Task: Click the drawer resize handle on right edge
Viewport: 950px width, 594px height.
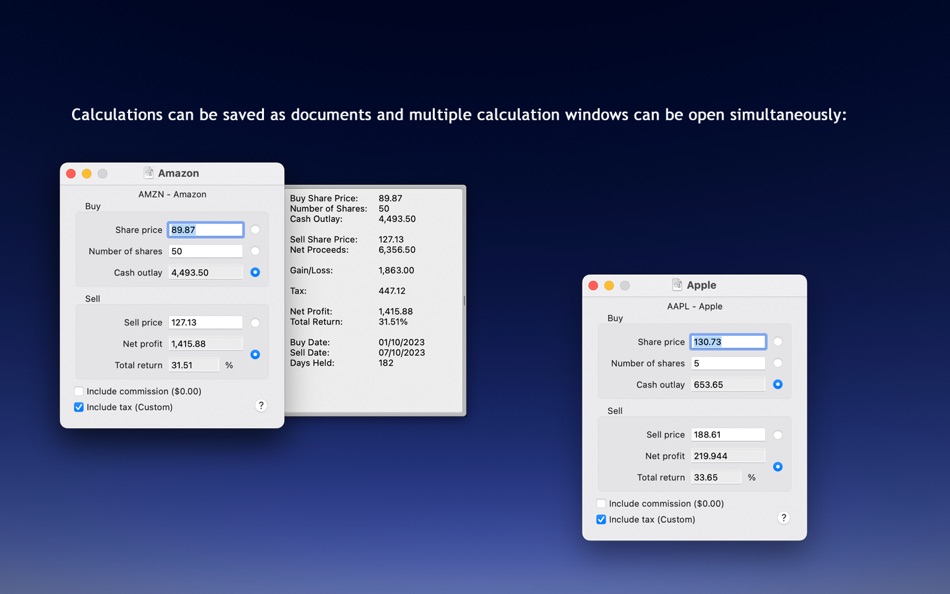Action: pos(464,301)
